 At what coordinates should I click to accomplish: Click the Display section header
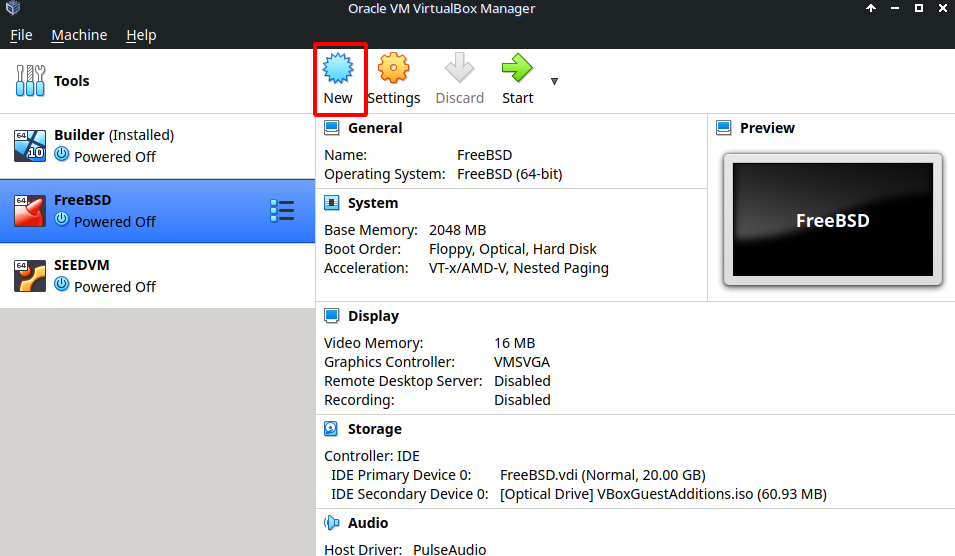click(373, 316)
